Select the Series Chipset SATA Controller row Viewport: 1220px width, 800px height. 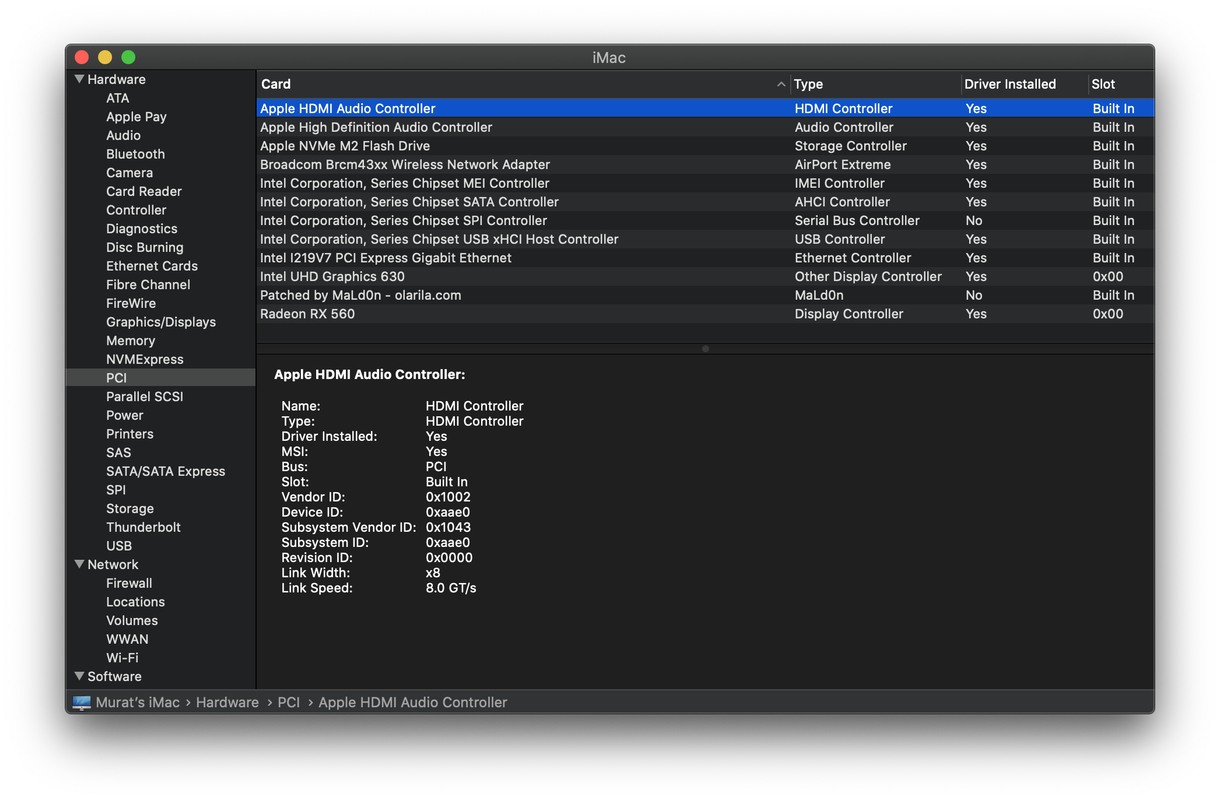coord(705,202)
